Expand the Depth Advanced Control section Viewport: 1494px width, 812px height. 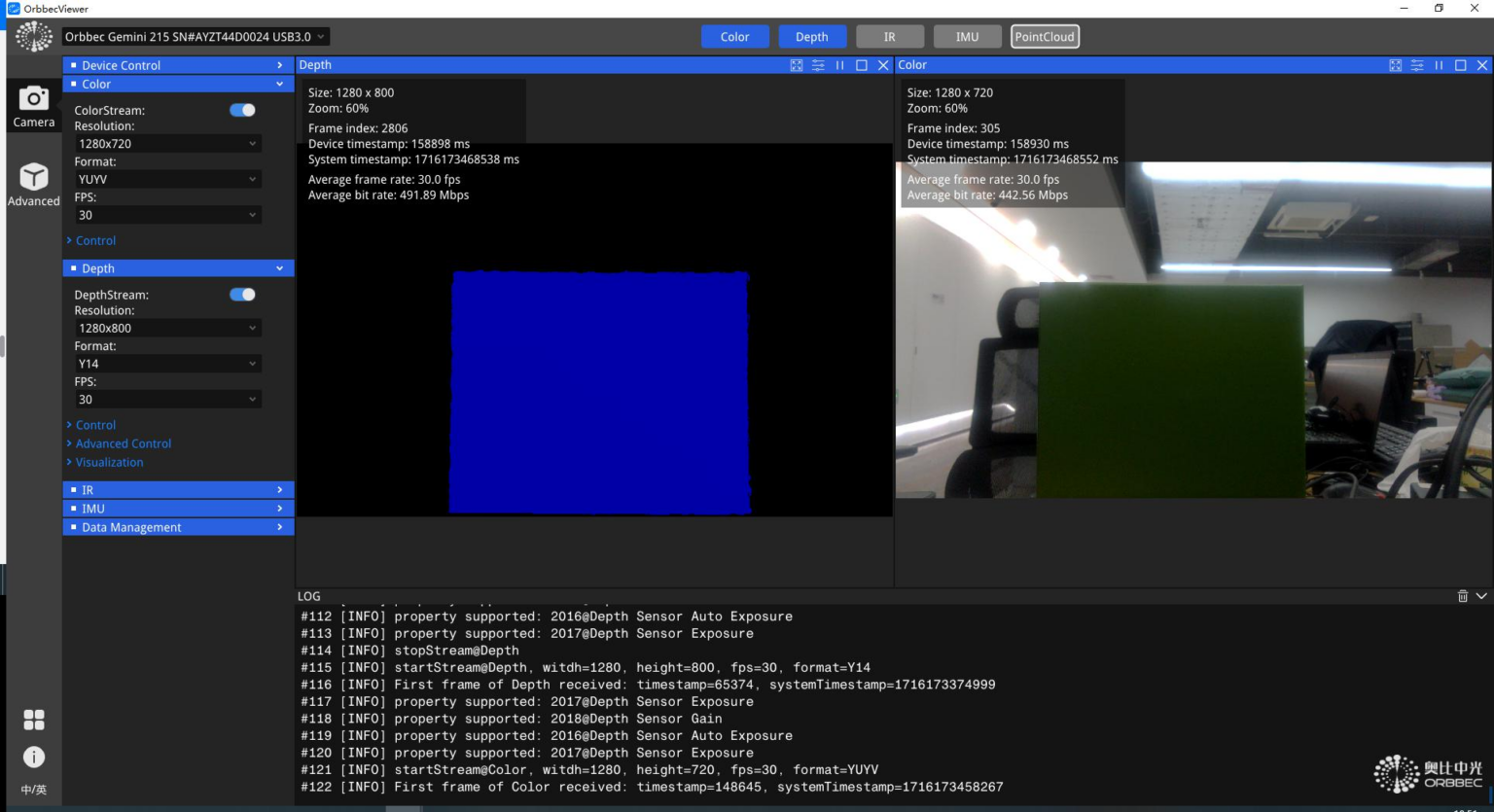pyautogui.click(x=123, y=443)
